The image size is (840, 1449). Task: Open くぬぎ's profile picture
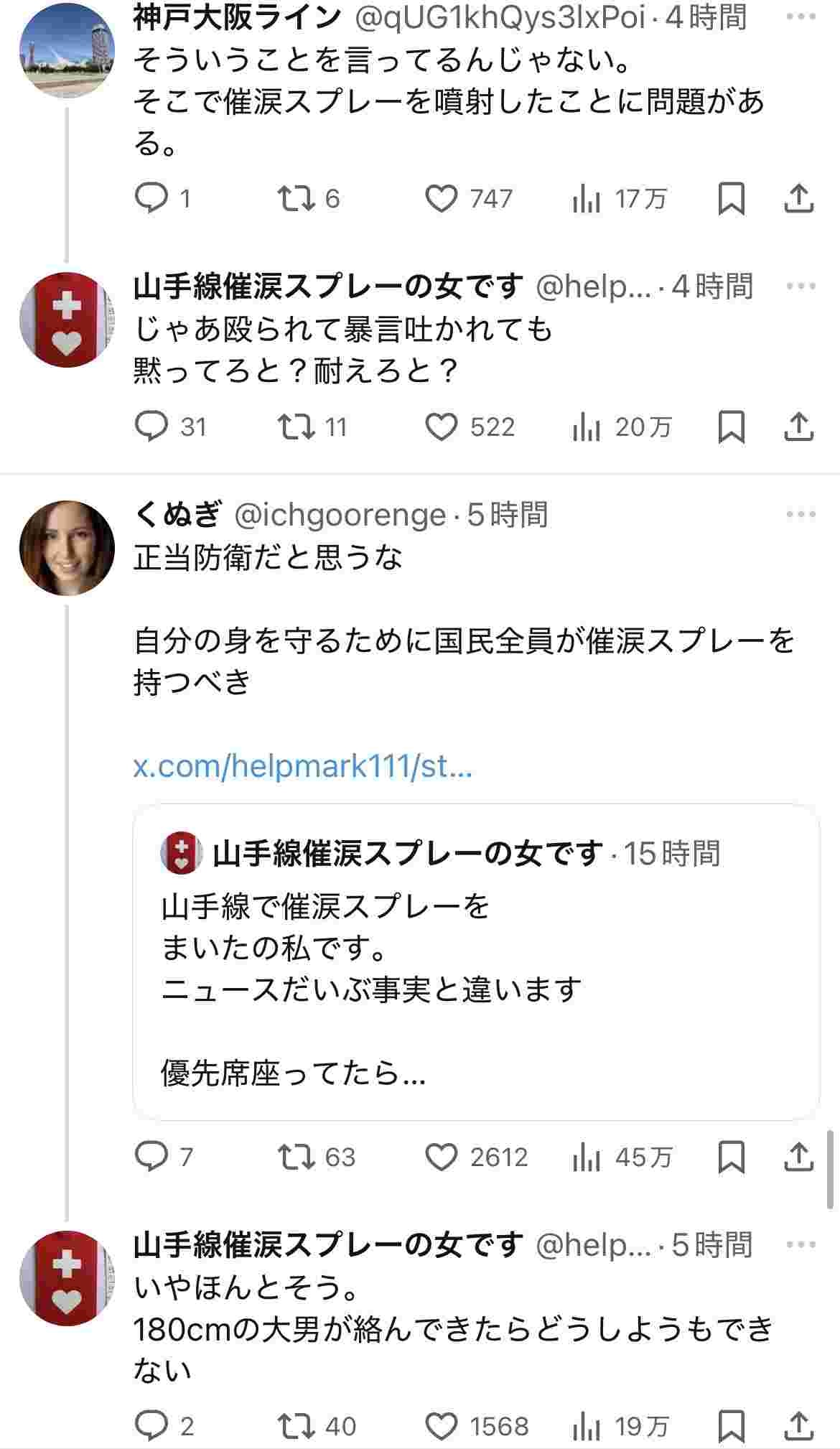click(66, 548)
